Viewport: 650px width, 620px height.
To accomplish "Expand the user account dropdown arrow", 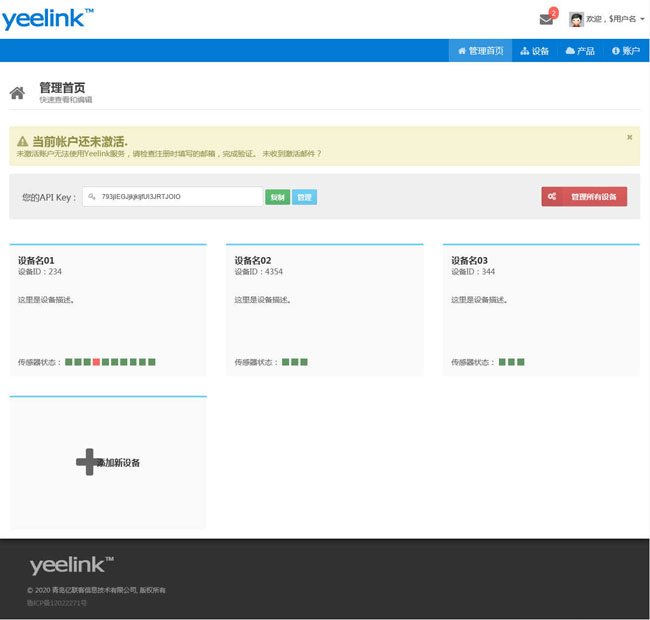I will [x=642, y=19].
